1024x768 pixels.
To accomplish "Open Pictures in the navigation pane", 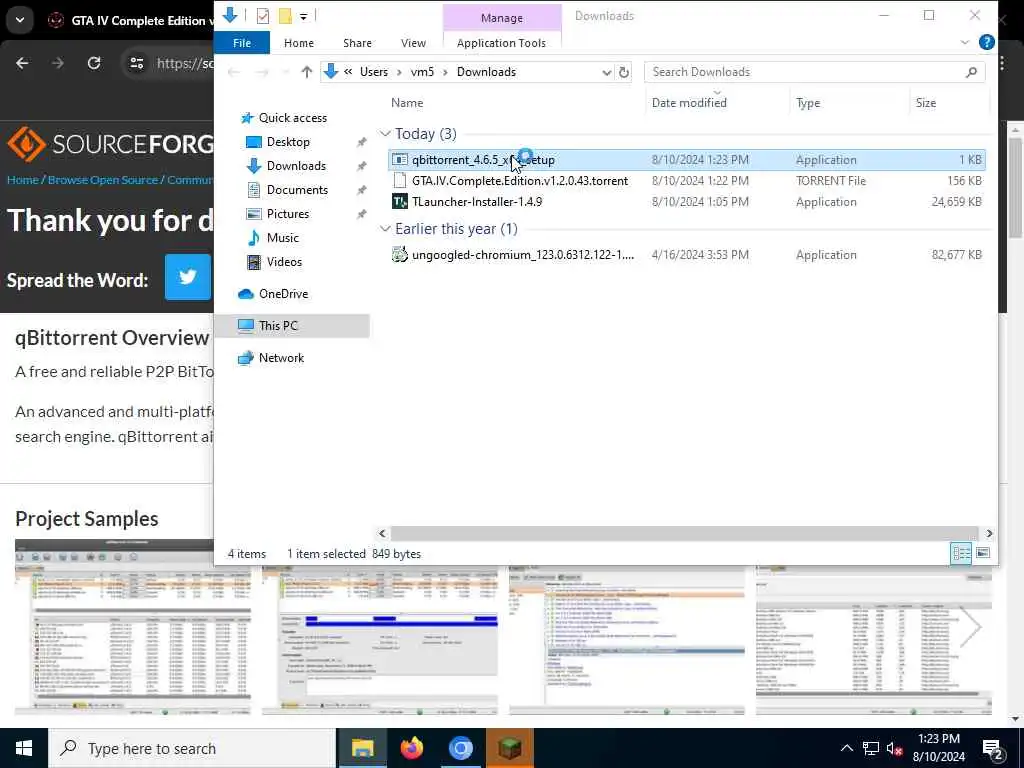I will (x=287, y=214).
